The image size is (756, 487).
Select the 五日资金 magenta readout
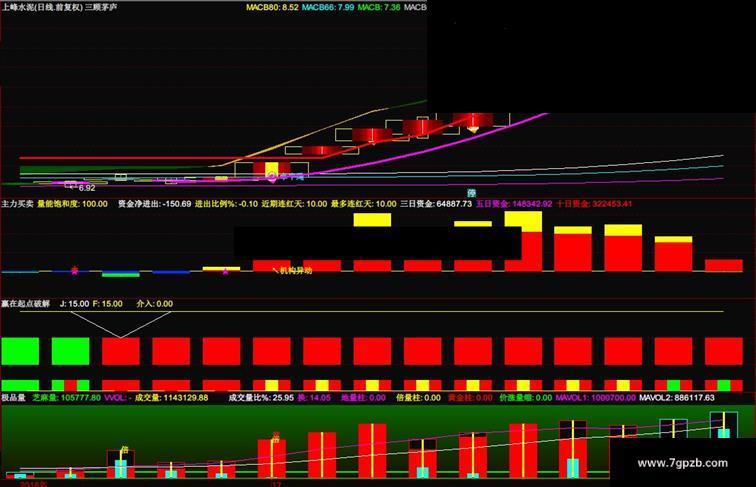(514, 204)
